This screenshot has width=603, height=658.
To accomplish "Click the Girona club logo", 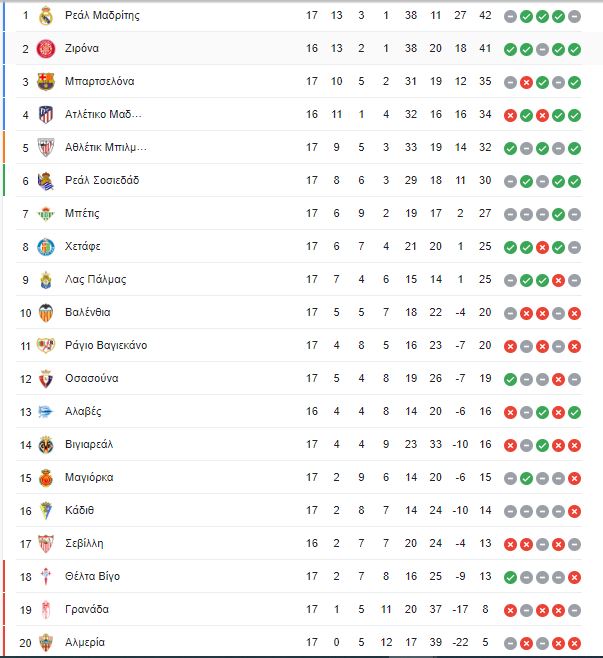I will pyautogui.click(x=46, y=49).
